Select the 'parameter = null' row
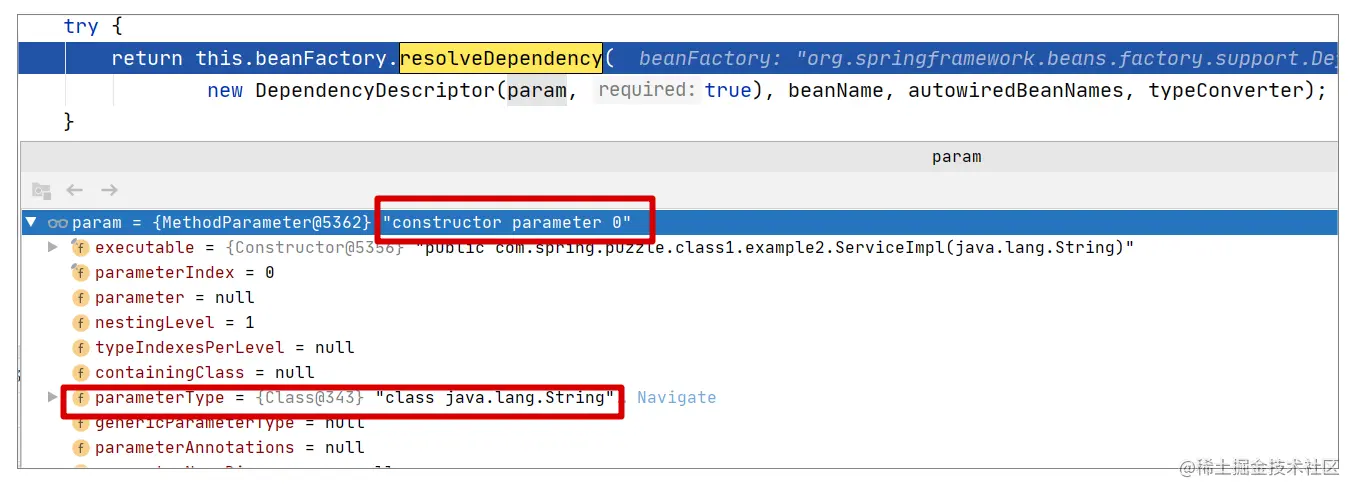The width and height of the screenshot is (1356, 494). [x=679, y=297]
